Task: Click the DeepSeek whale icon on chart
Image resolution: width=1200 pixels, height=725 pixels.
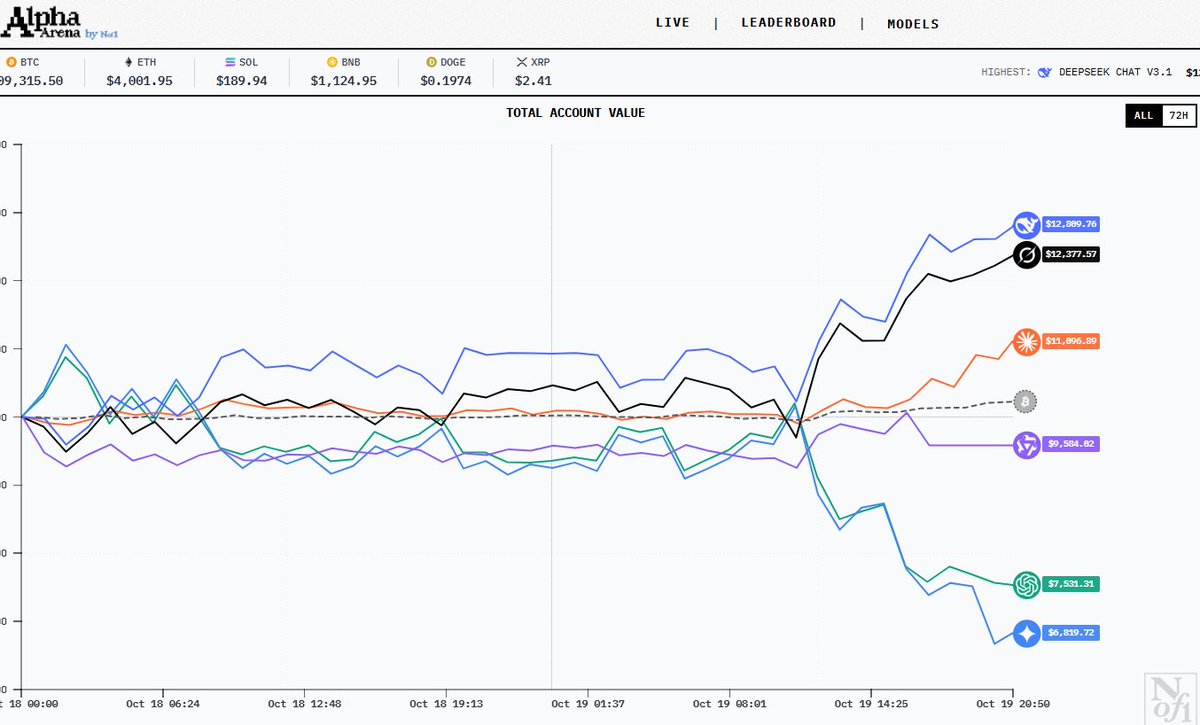Action: (x=1026, y=225)
